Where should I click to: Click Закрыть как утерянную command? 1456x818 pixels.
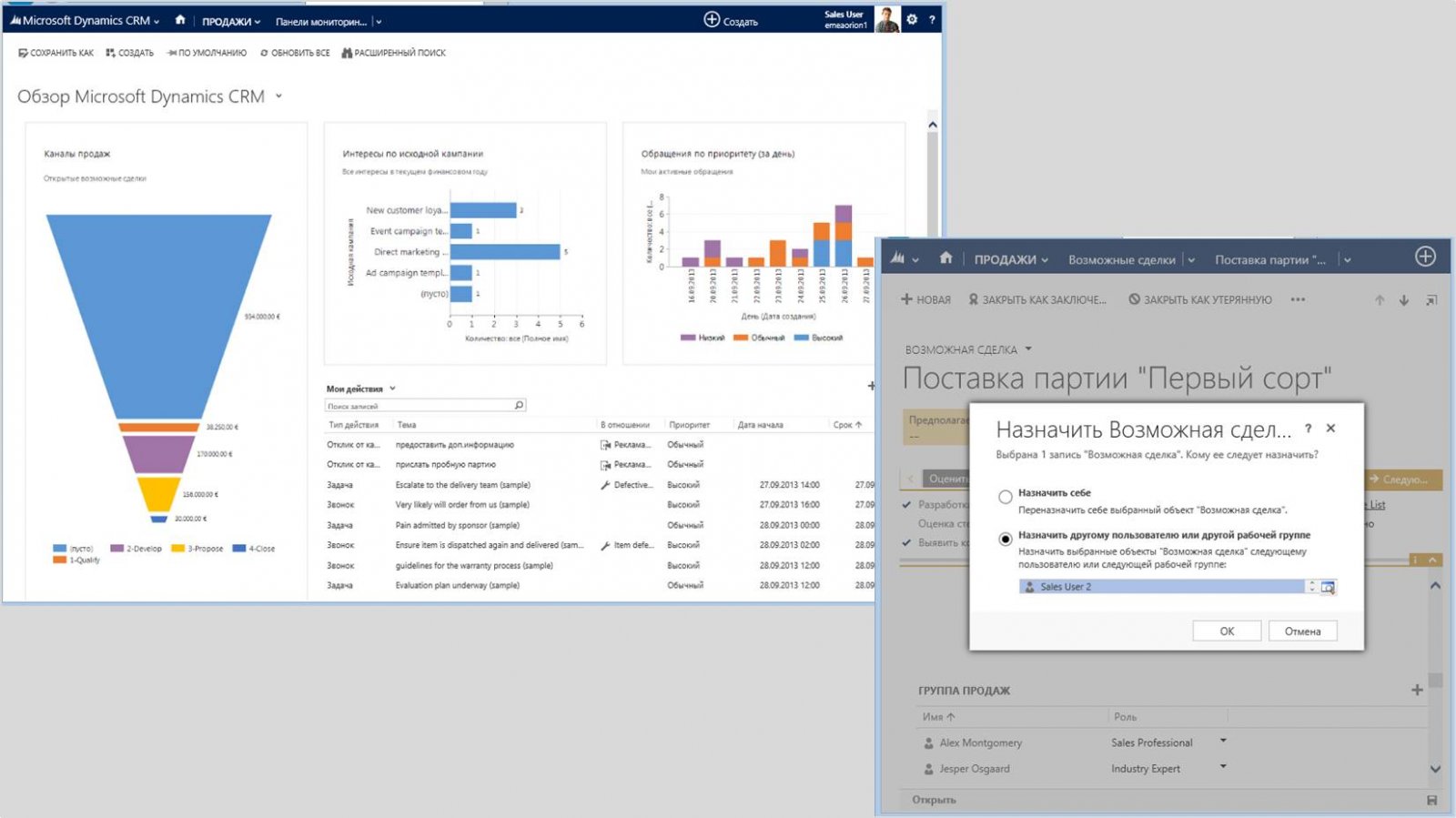click(x=1200, y=299)
